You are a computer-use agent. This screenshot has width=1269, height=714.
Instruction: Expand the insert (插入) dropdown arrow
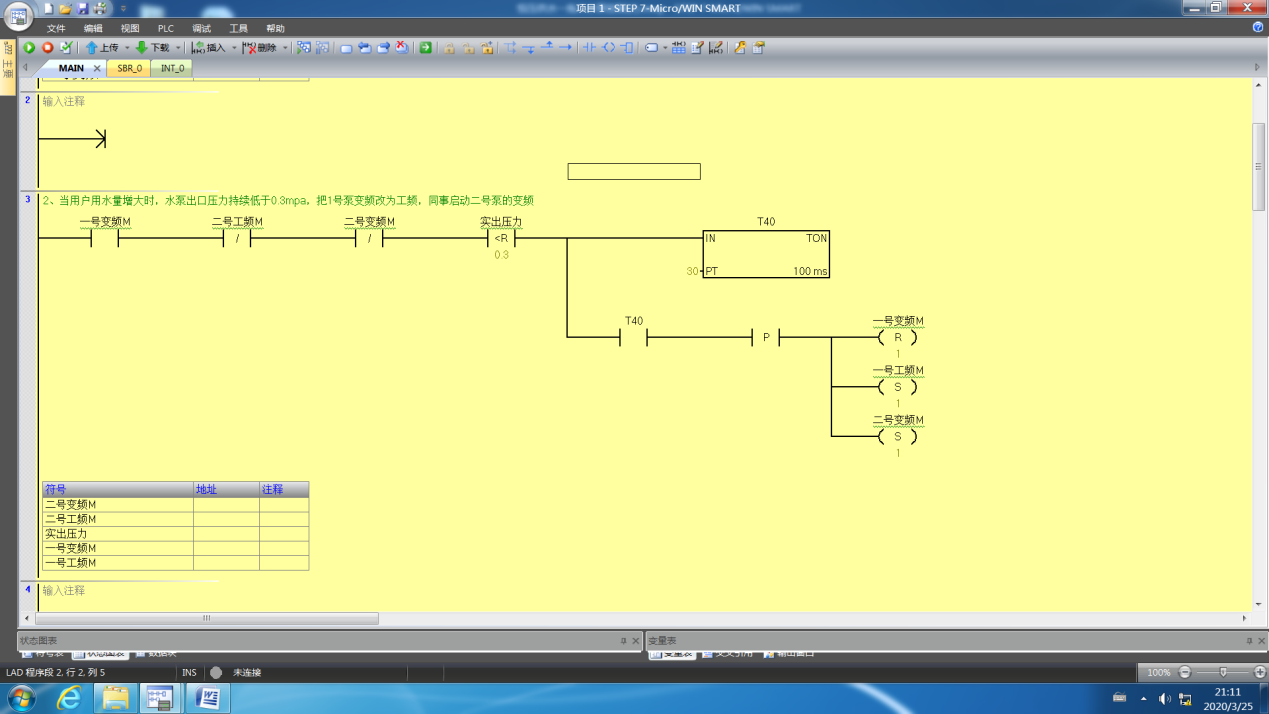click(x=234, y=48)
